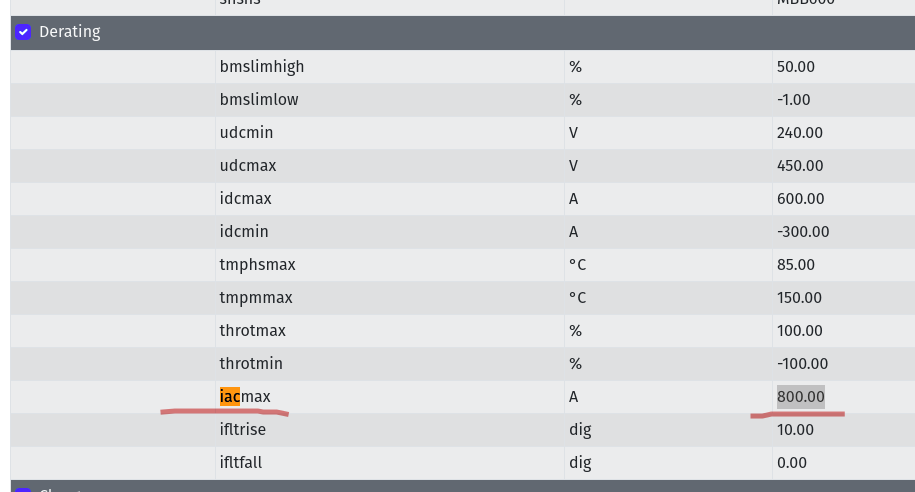
Task: Edit the ifltfall value 0.00
Action: pos(792,463)
